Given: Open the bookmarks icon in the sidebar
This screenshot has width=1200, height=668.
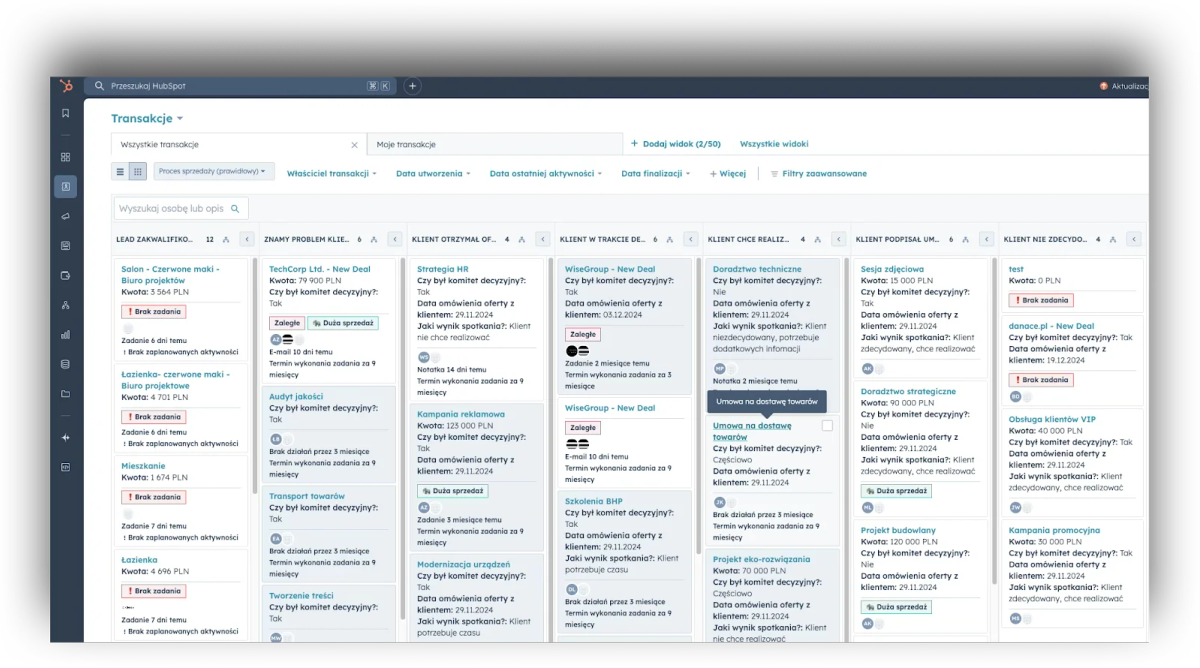Looking at the screenshot, I should pyautogui.click(x=66, y=113).
